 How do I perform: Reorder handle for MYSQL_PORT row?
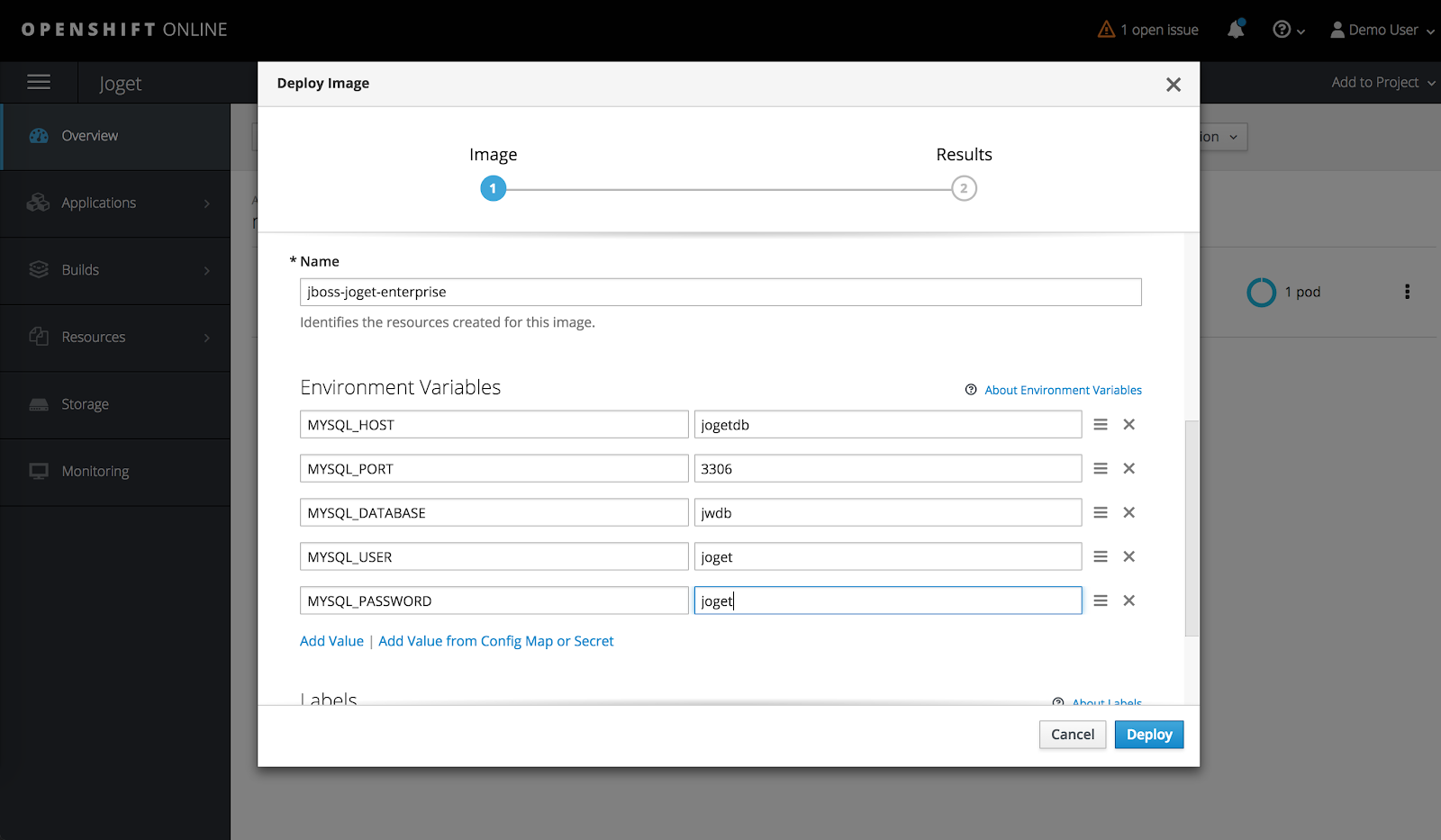(1101, 468)
